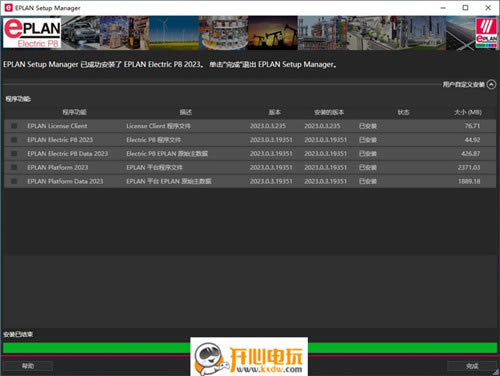Click the help button at bottom left
The height and width of the screenshot is (376, 500).
[x=28, y=366]
